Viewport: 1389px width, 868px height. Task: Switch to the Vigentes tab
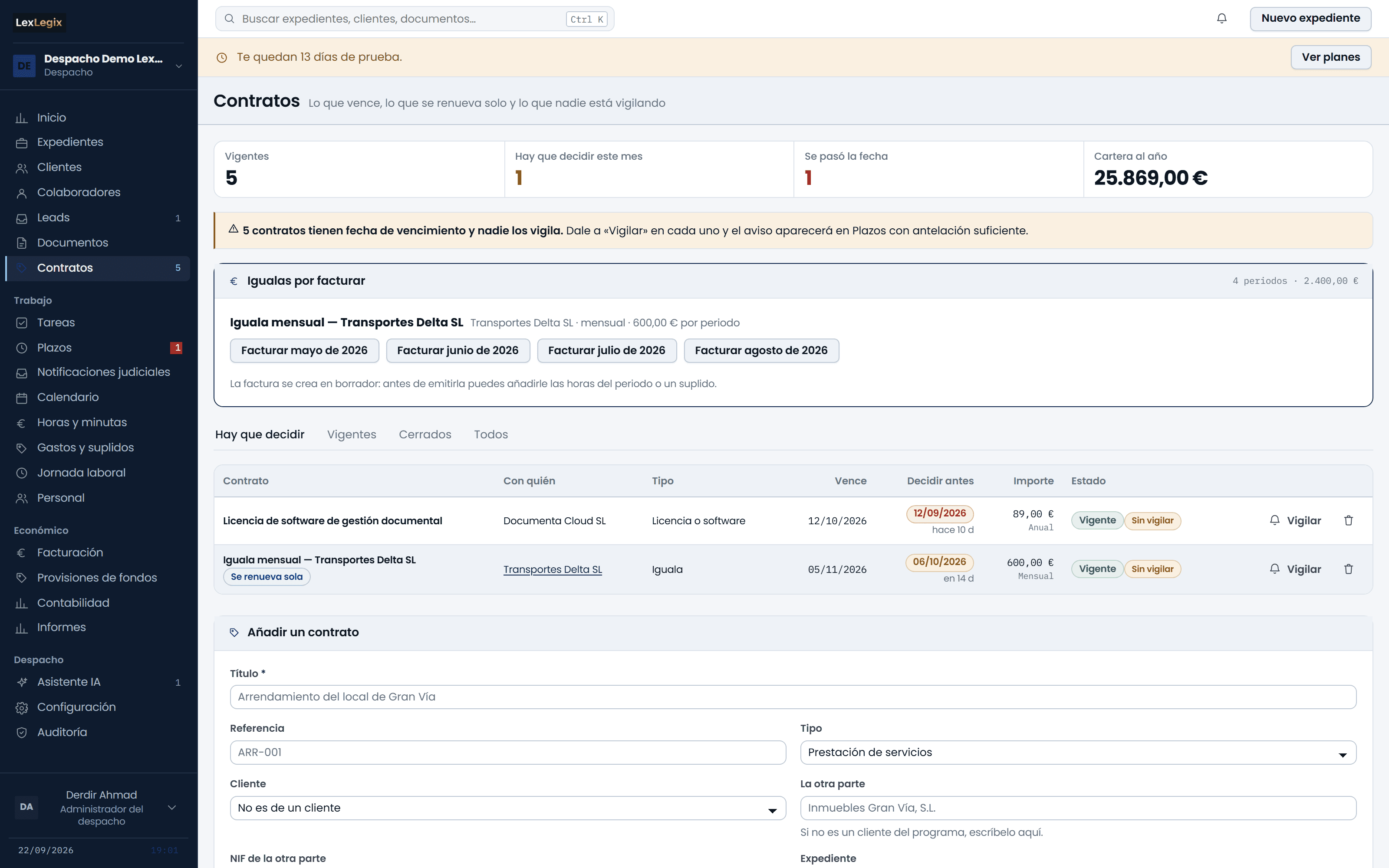pos(351,434)
